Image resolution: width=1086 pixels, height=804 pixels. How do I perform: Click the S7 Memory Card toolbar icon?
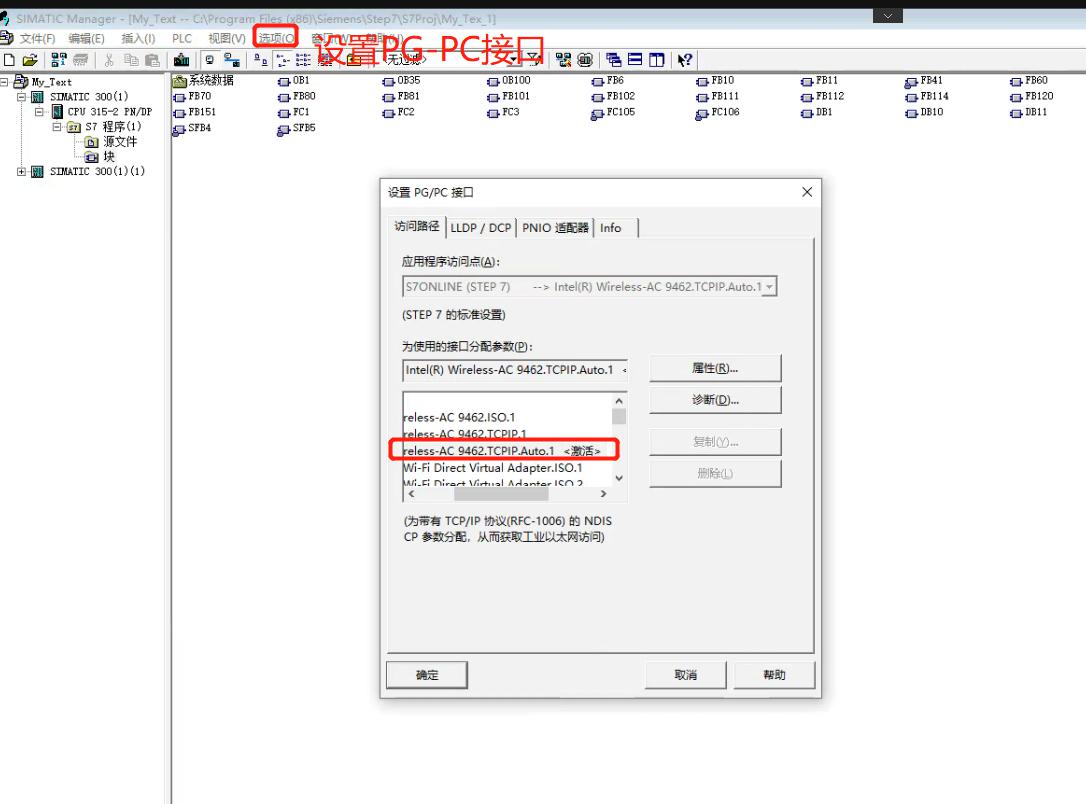click(81, 60)
